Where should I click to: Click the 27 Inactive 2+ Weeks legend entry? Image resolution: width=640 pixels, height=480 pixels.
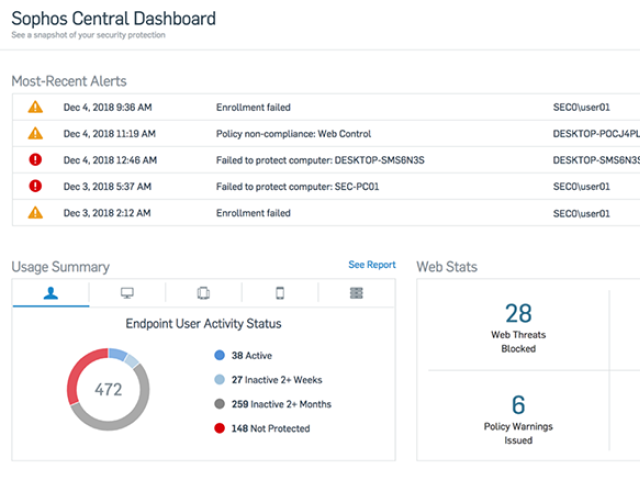click(x=272, y=380)
